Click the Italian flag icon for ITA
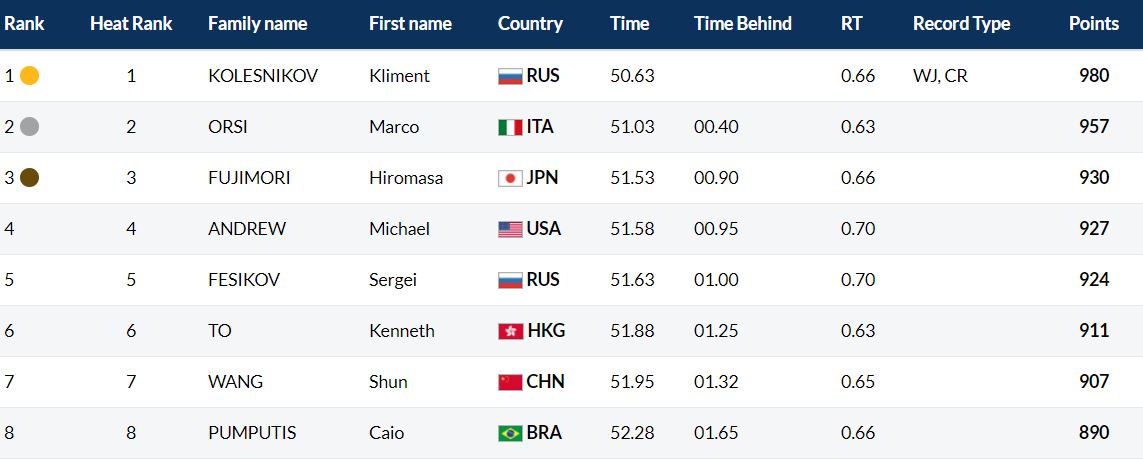This screenshot has height=462, width=1143. 510,127
